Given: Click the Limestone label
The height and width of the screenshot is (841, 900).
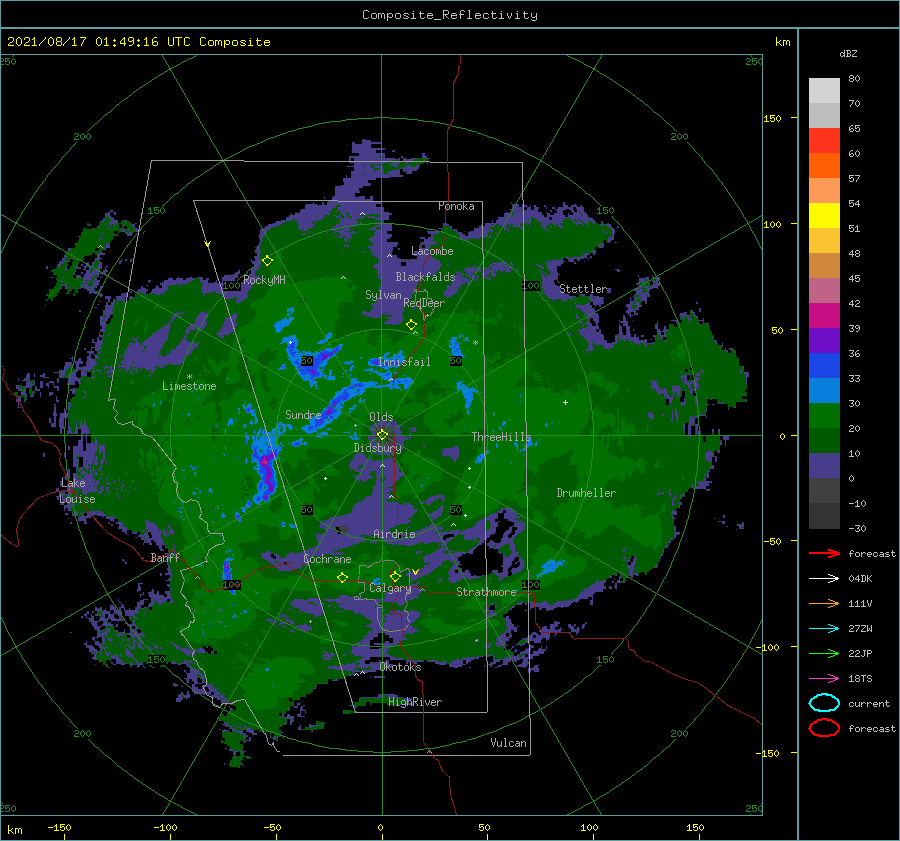Looking at the screenshot, I should tap(189, 386).
